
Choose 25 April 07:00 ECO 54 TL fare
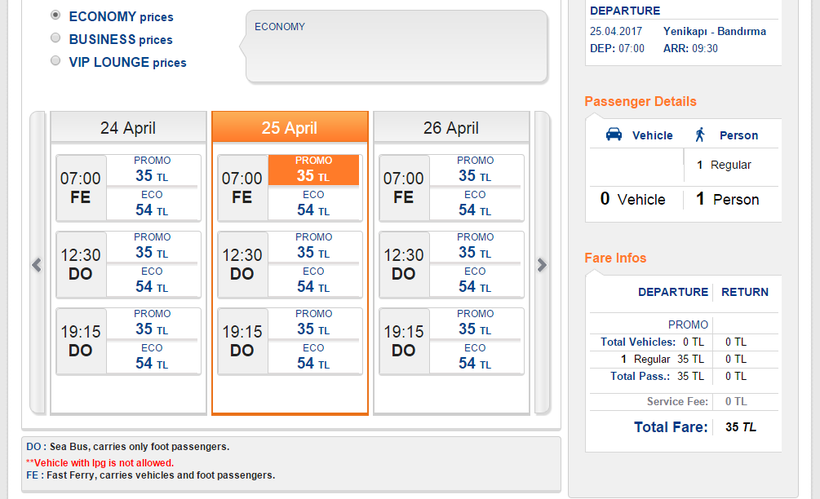click(x=313, y=203)
